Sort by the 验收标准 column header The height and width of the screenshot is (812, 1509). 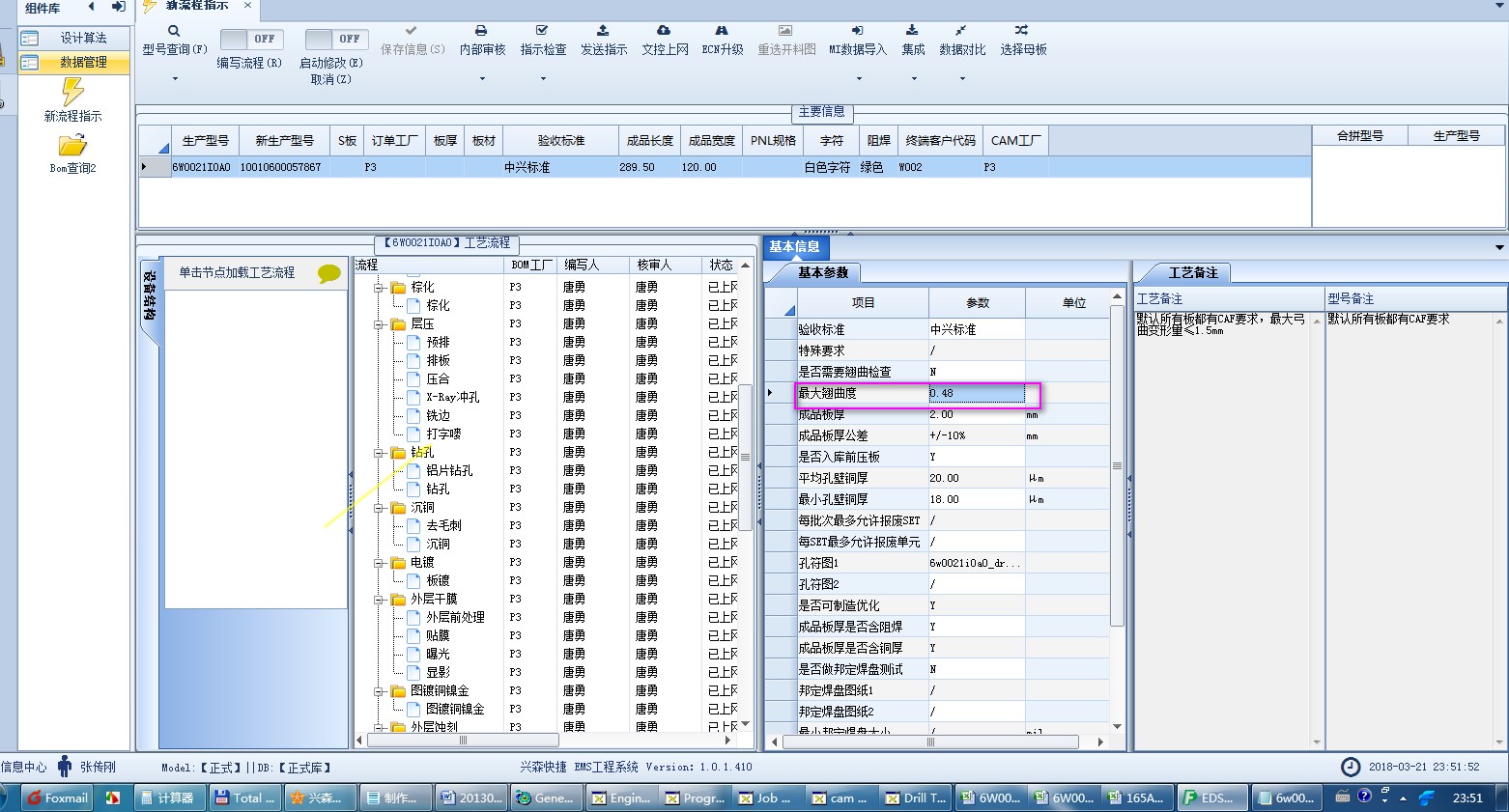click(561, 140)
